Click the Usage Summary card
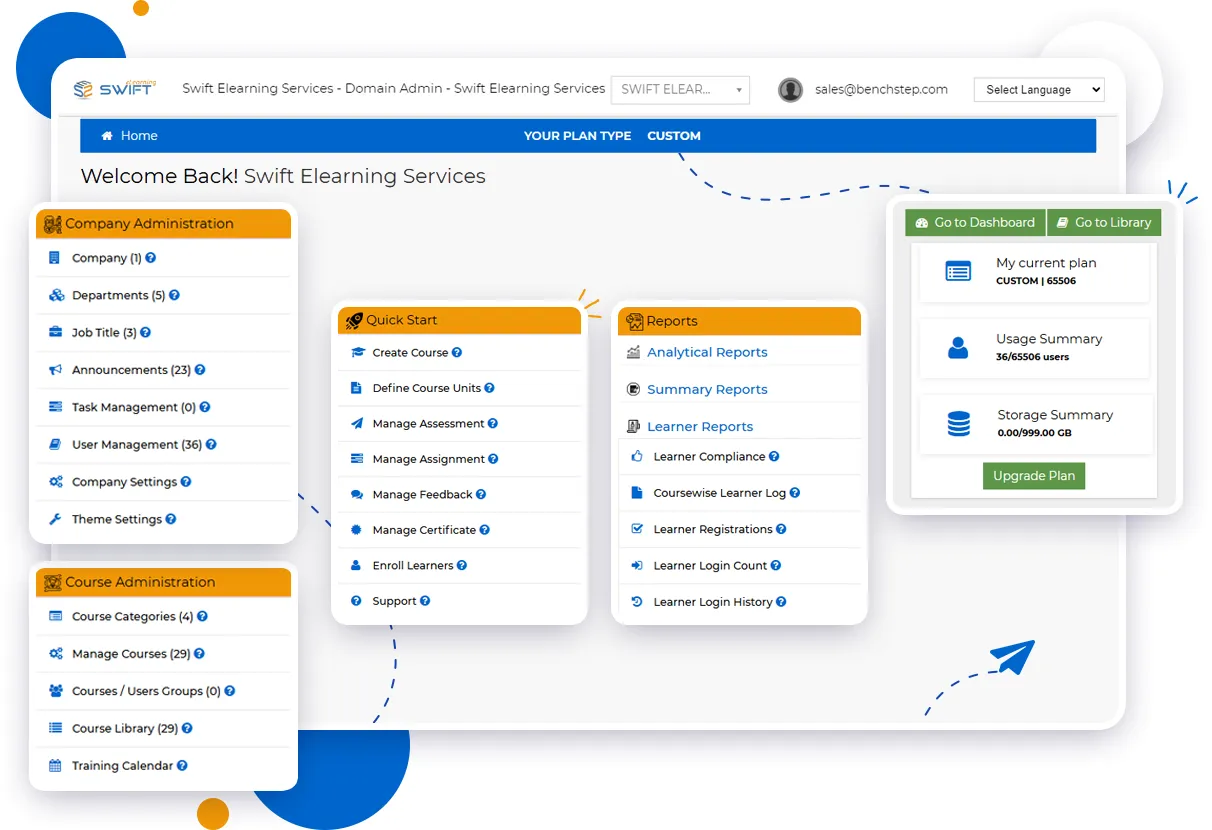The height and width of the screenshot is (830, 1212). pyautogui.click(x=1034, y=348)
